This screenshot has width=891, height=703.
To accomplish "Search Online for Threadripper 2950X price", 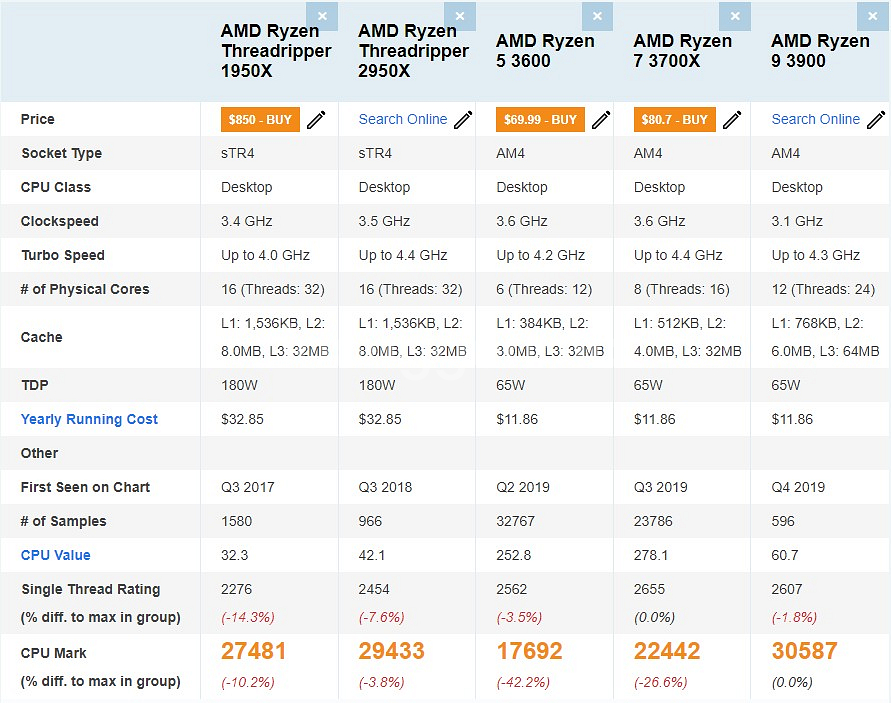I will (403, 119).
